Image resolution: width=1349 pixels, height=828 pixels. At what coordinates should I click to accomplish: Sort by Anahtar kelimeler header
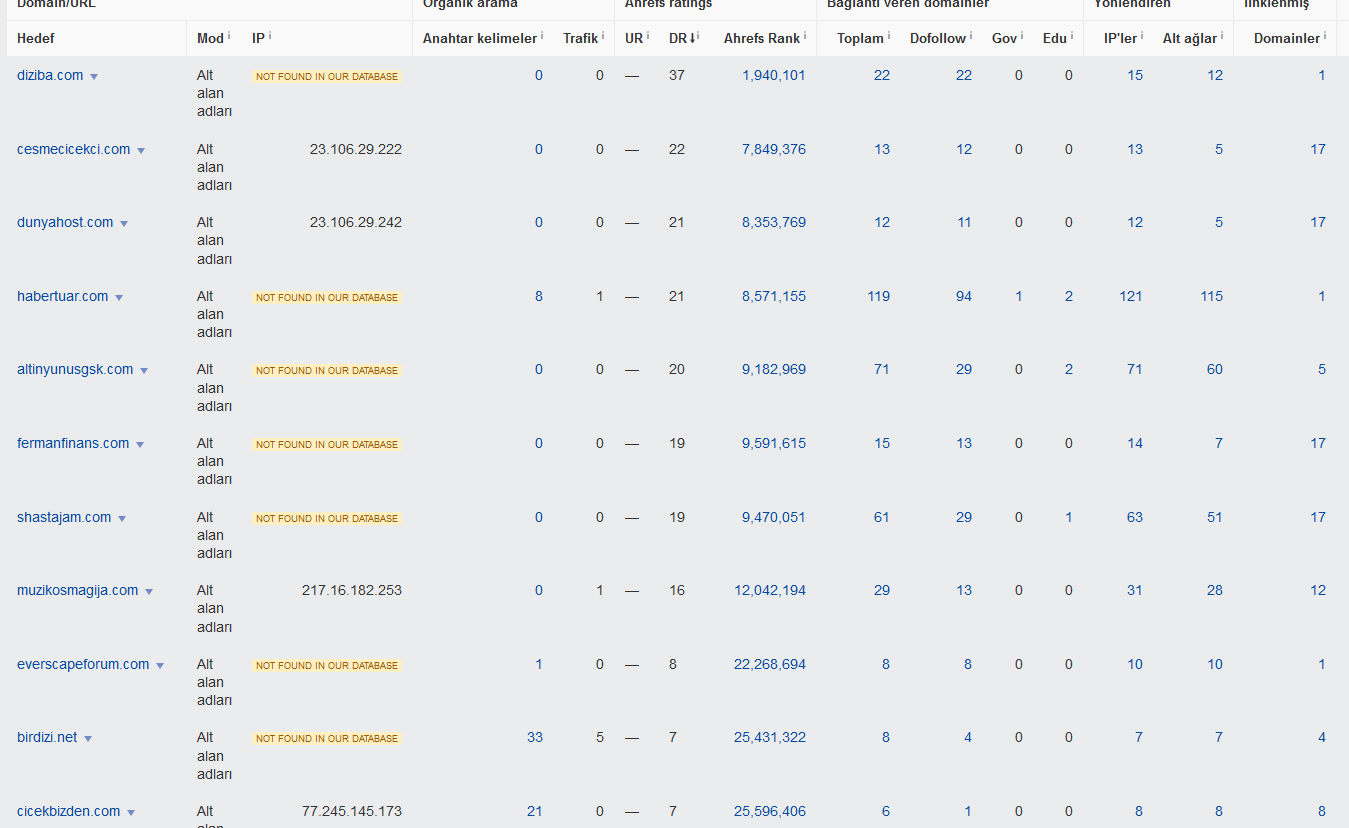click(480, 38)
